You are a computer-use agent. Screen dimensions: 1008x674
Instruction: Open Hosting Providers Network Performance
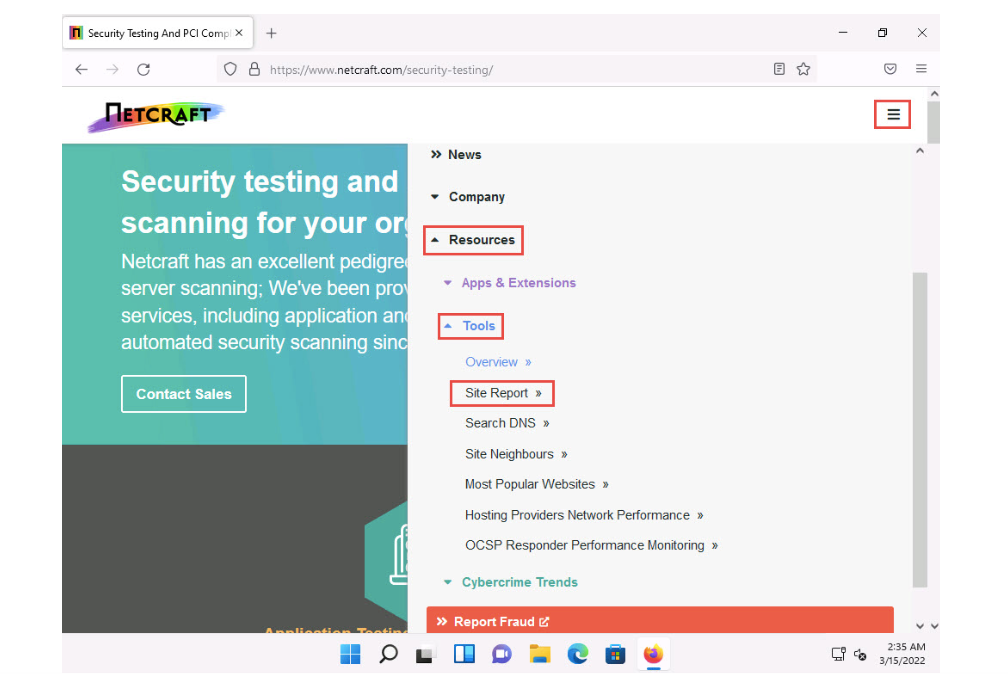pyautogui.click(x=584, y=515)
